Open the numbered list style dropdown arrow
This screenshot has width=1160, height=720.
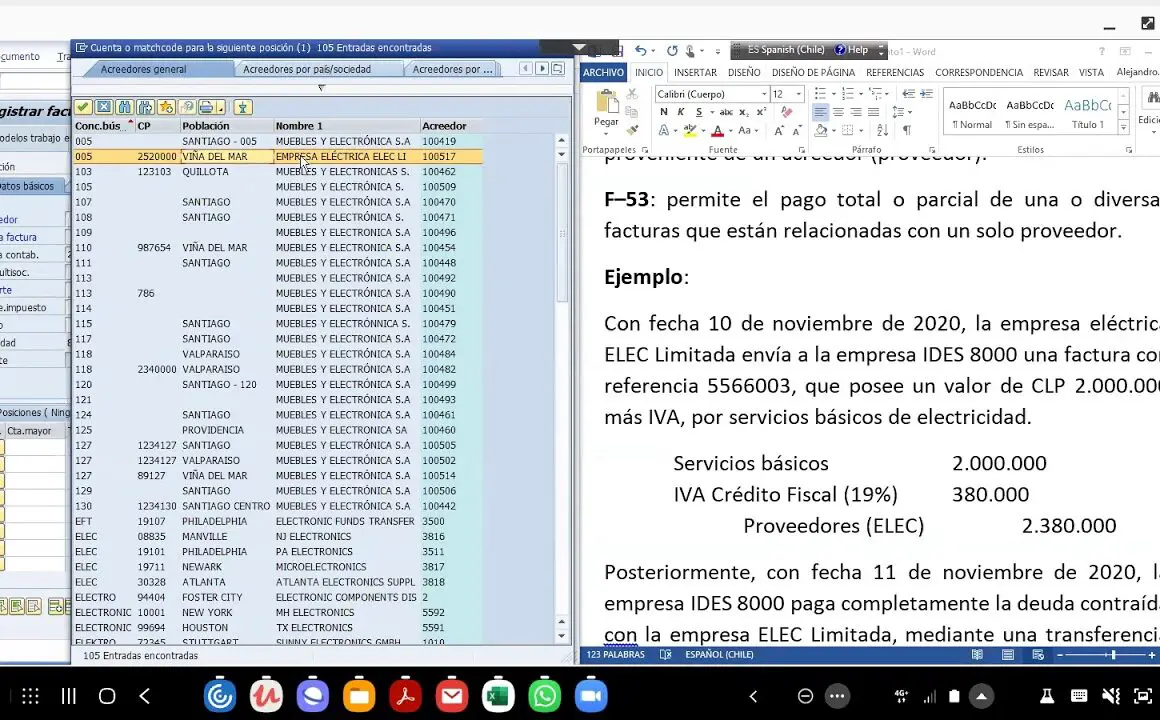pos(861,94)
